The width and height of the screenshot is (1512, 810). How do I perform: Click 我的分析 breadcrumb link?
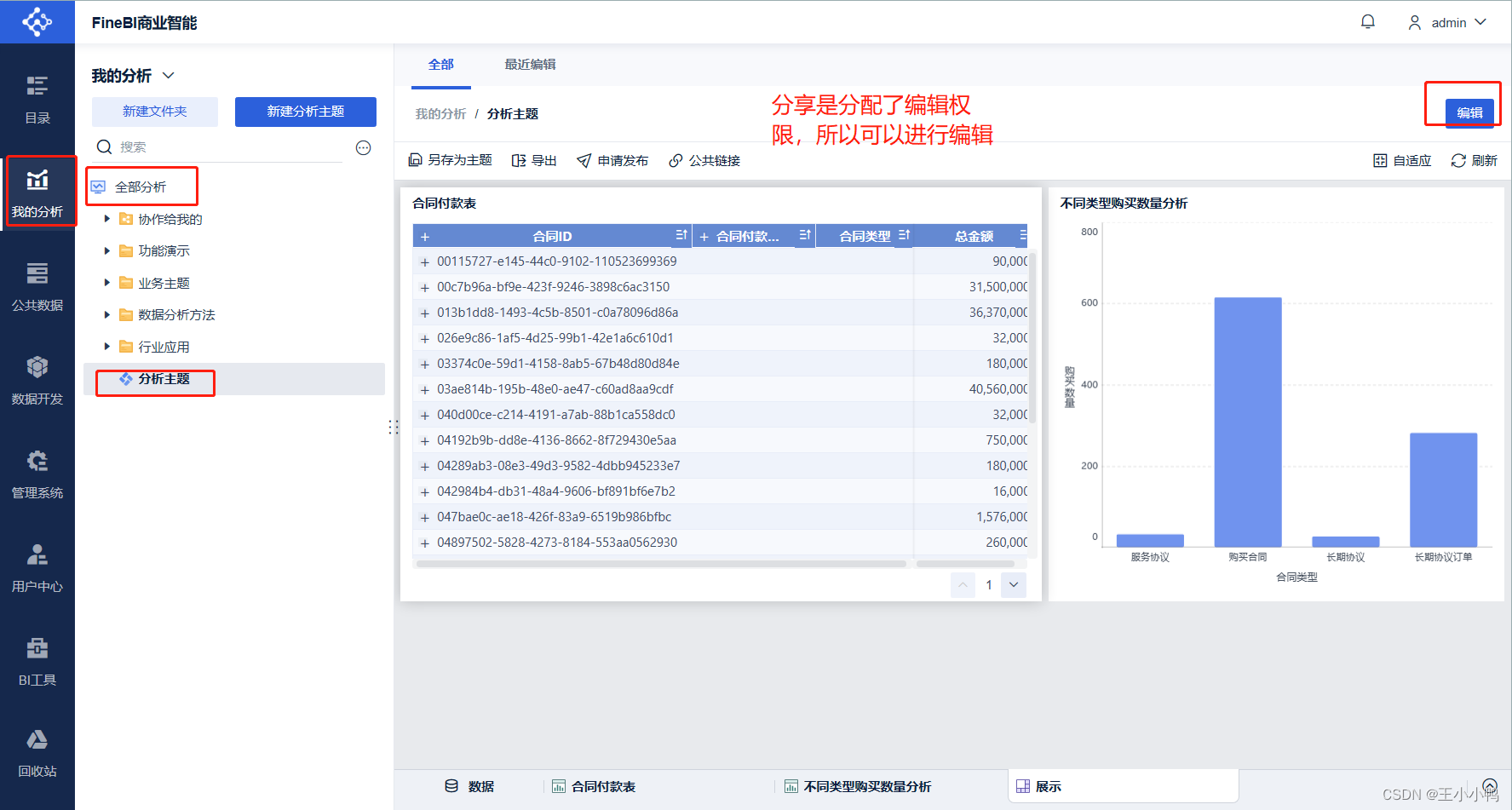pyautogui.click(x=440, y=114)
